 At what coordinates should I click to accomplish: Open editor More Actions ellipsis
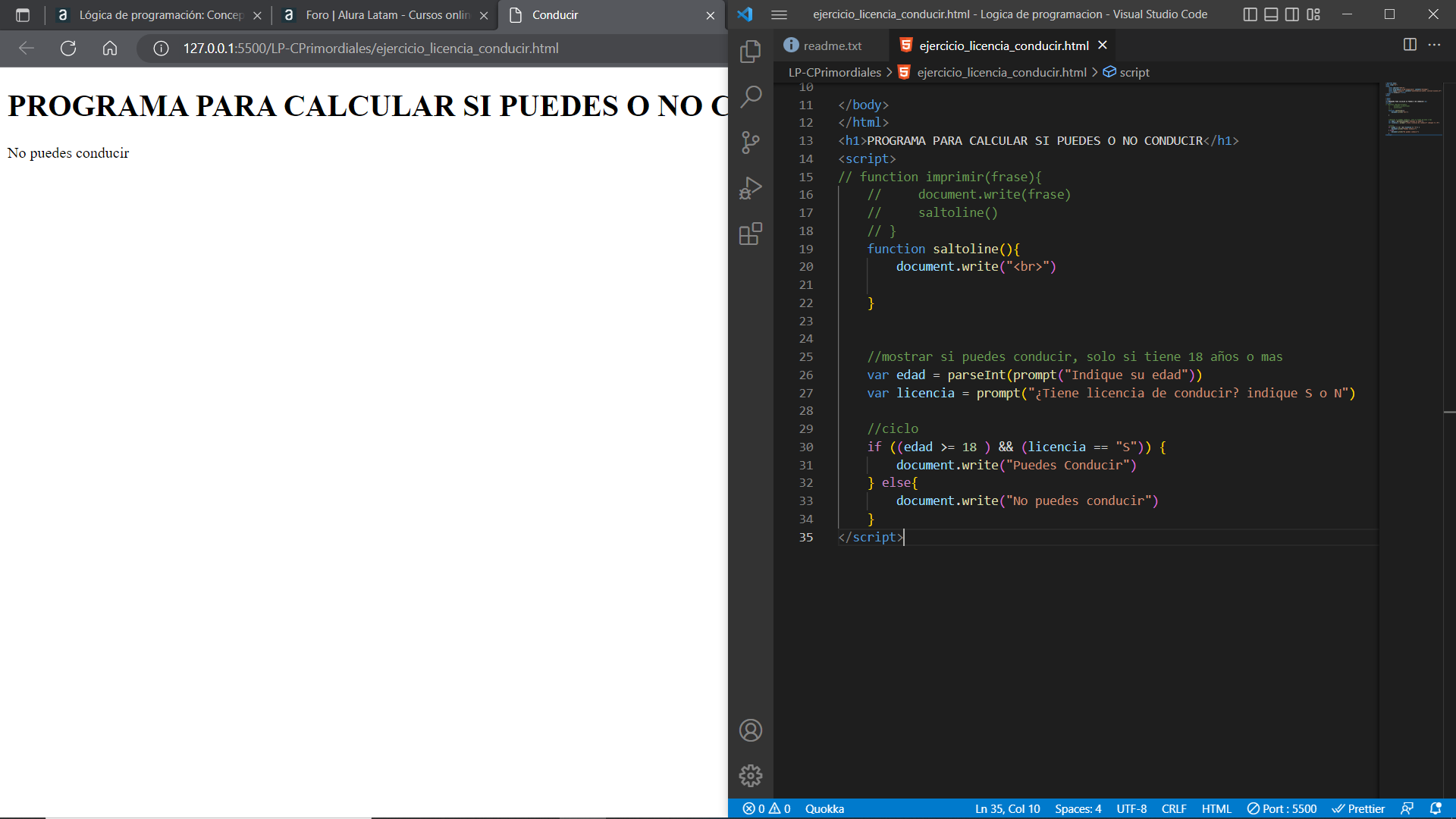1434,45
